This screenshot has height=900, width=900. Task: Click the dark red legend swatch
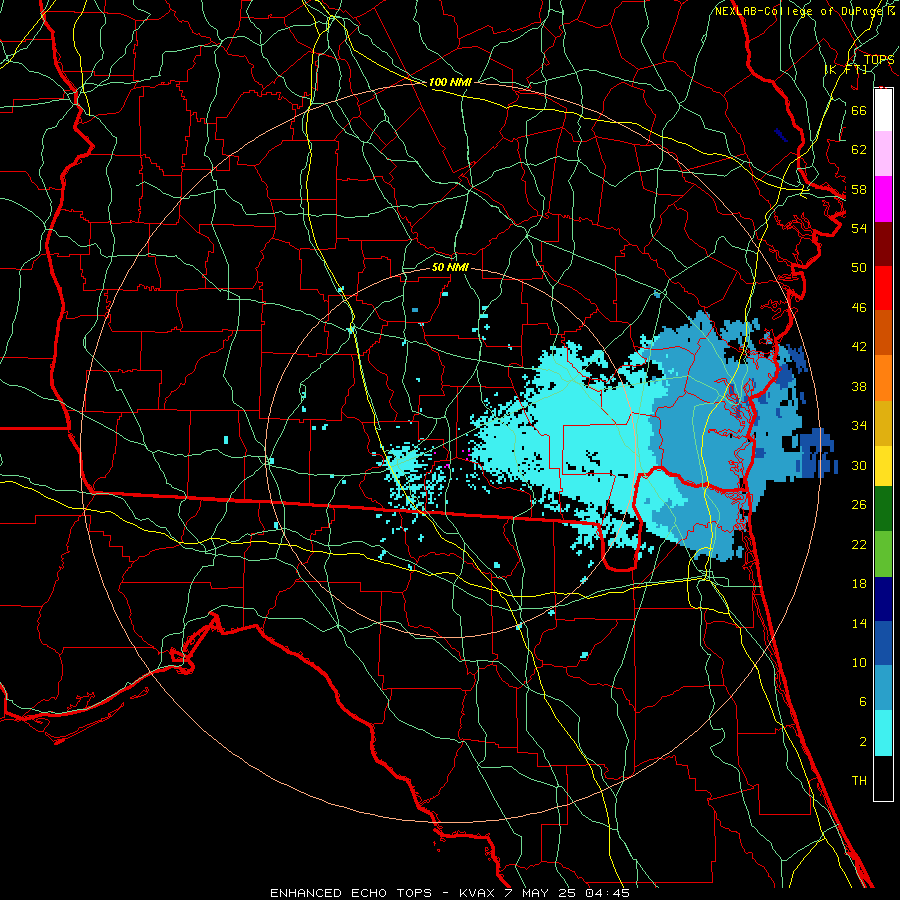[883, 243]
